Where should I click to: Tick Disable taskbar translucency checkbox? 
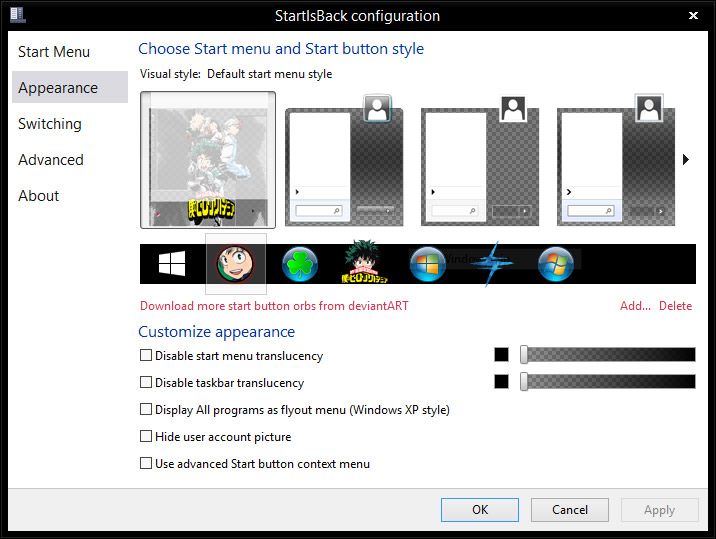click(x=146, y=382)
